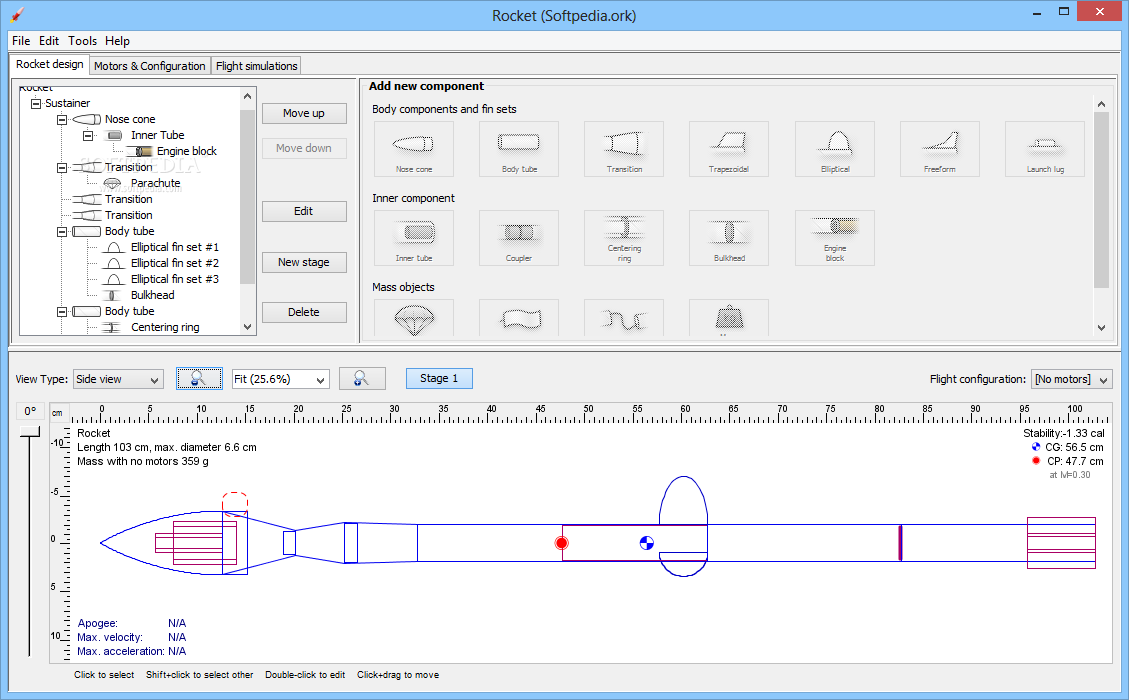Add a Bulkhead component

coord(729,238)
